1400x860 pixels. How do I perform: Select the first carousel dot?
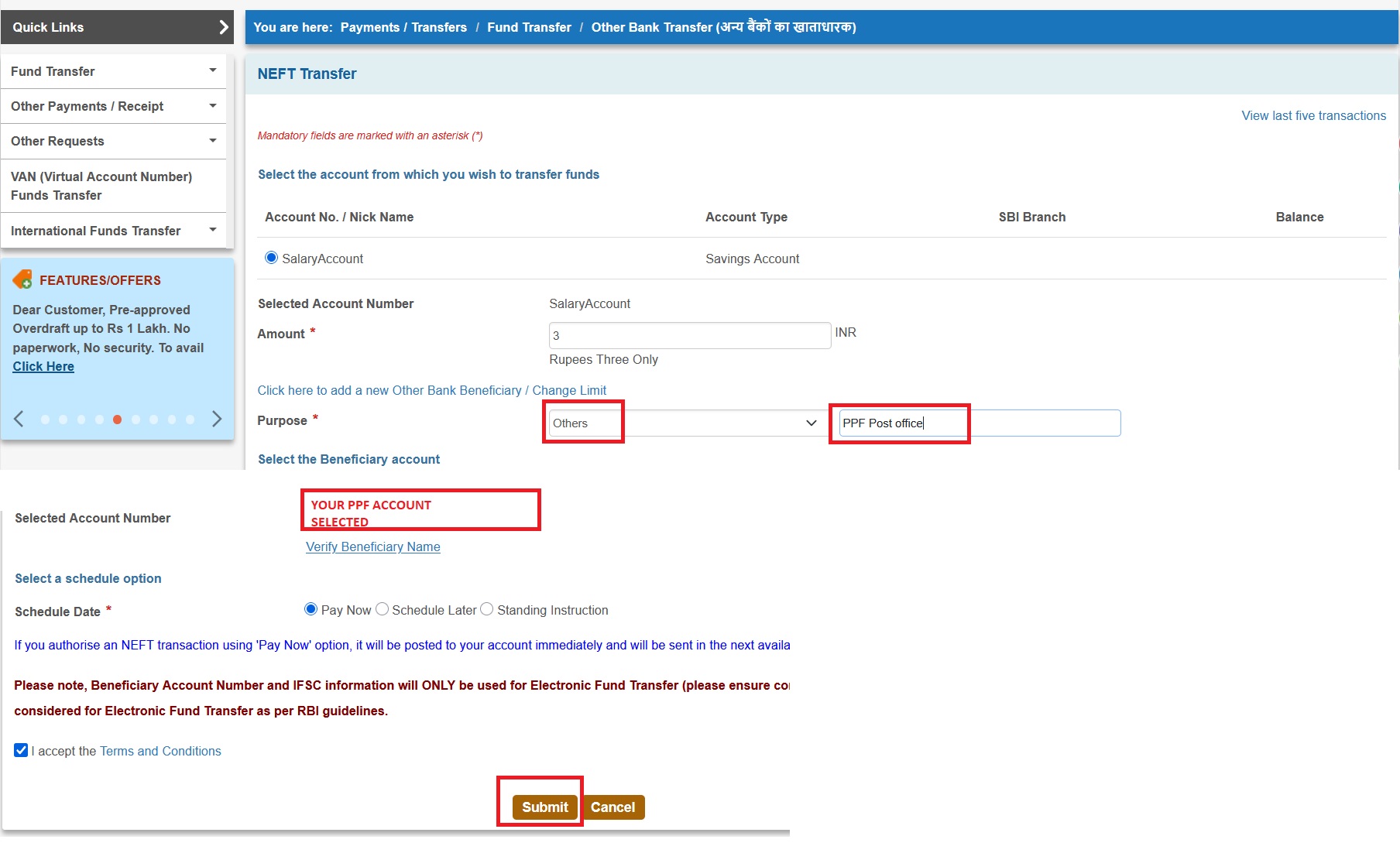pyautogui.click(x=45, y=420)
